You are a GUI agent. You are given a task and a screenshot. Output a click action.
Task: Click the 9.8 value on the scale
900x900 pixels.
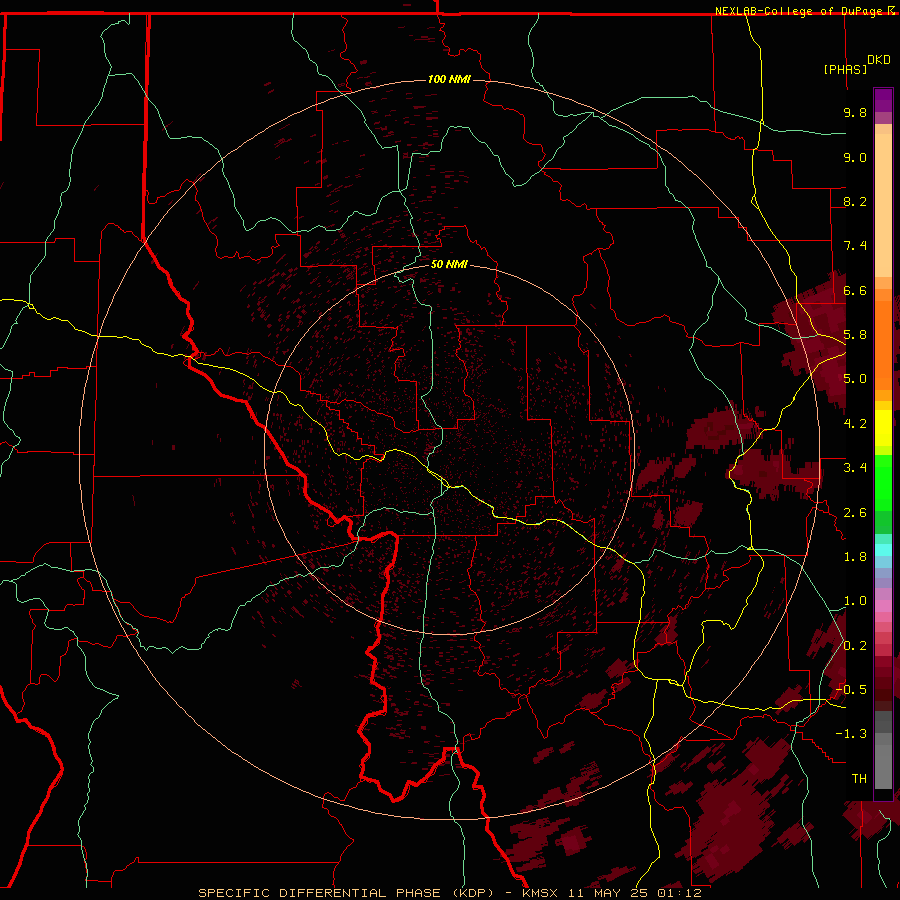pos(855,112)
